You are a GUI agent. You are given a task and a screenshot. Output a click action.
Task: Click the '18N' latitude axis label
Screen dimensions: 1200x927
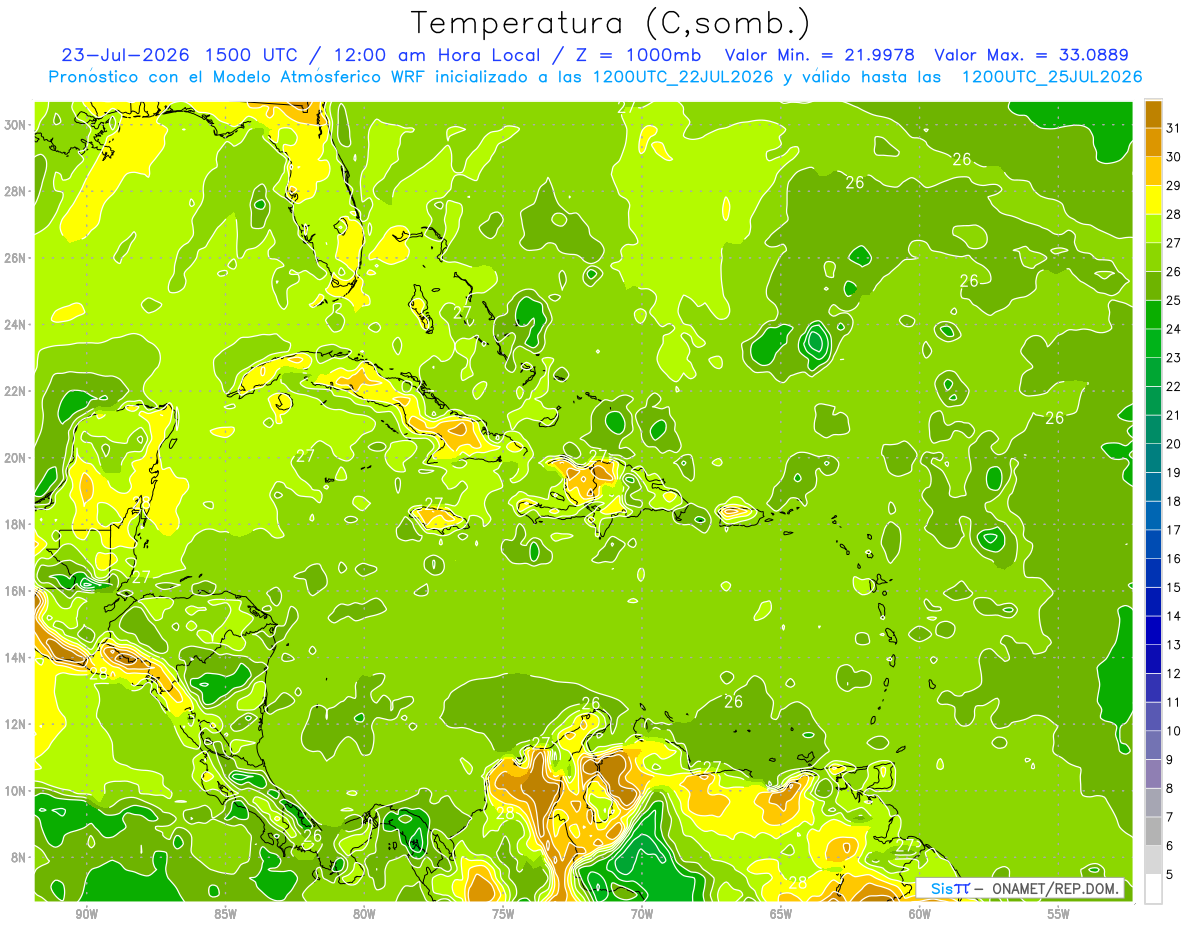tap(17, 524)
